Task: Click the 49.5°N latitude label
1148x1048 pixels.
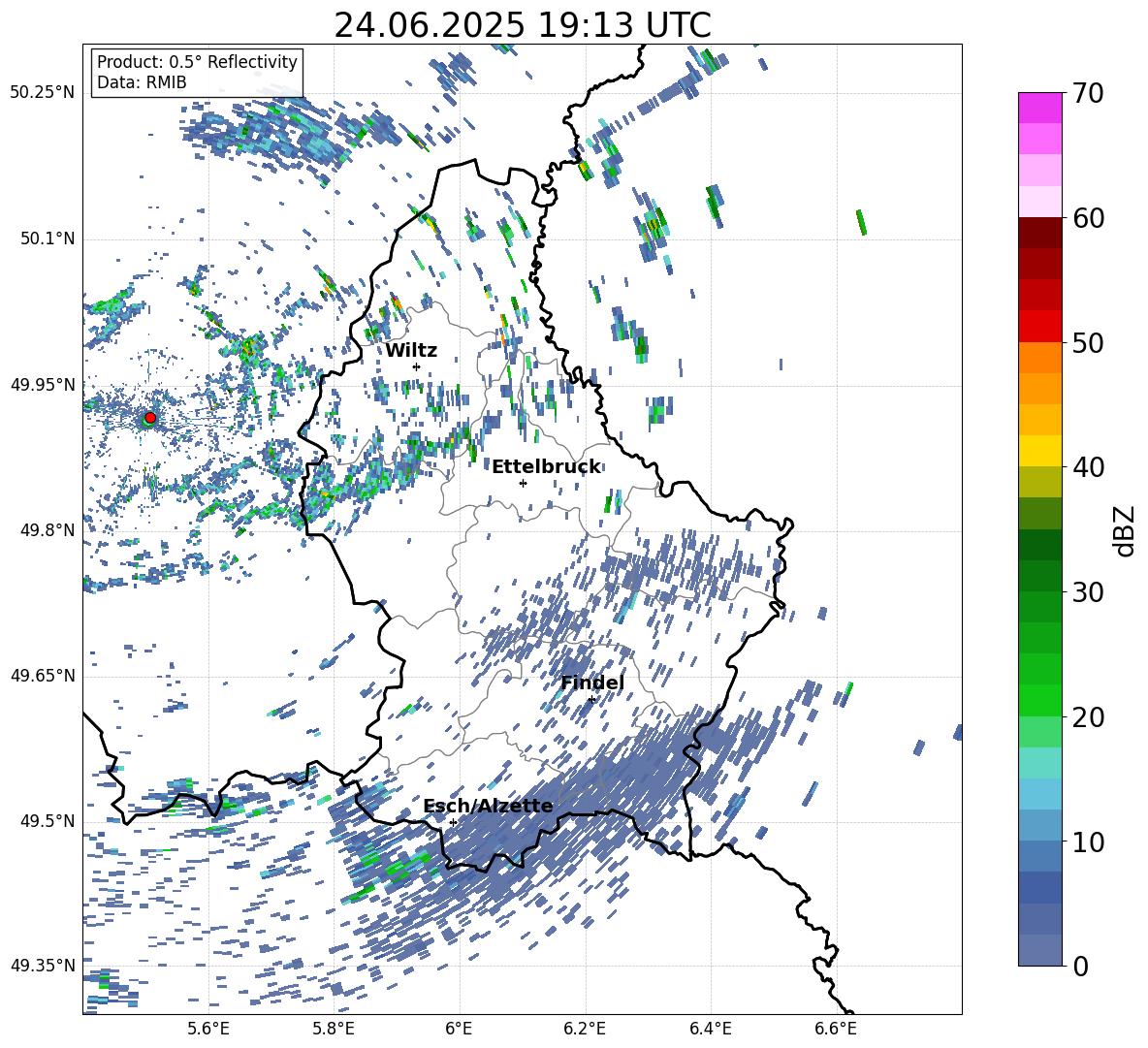Action: click(48, 821)
